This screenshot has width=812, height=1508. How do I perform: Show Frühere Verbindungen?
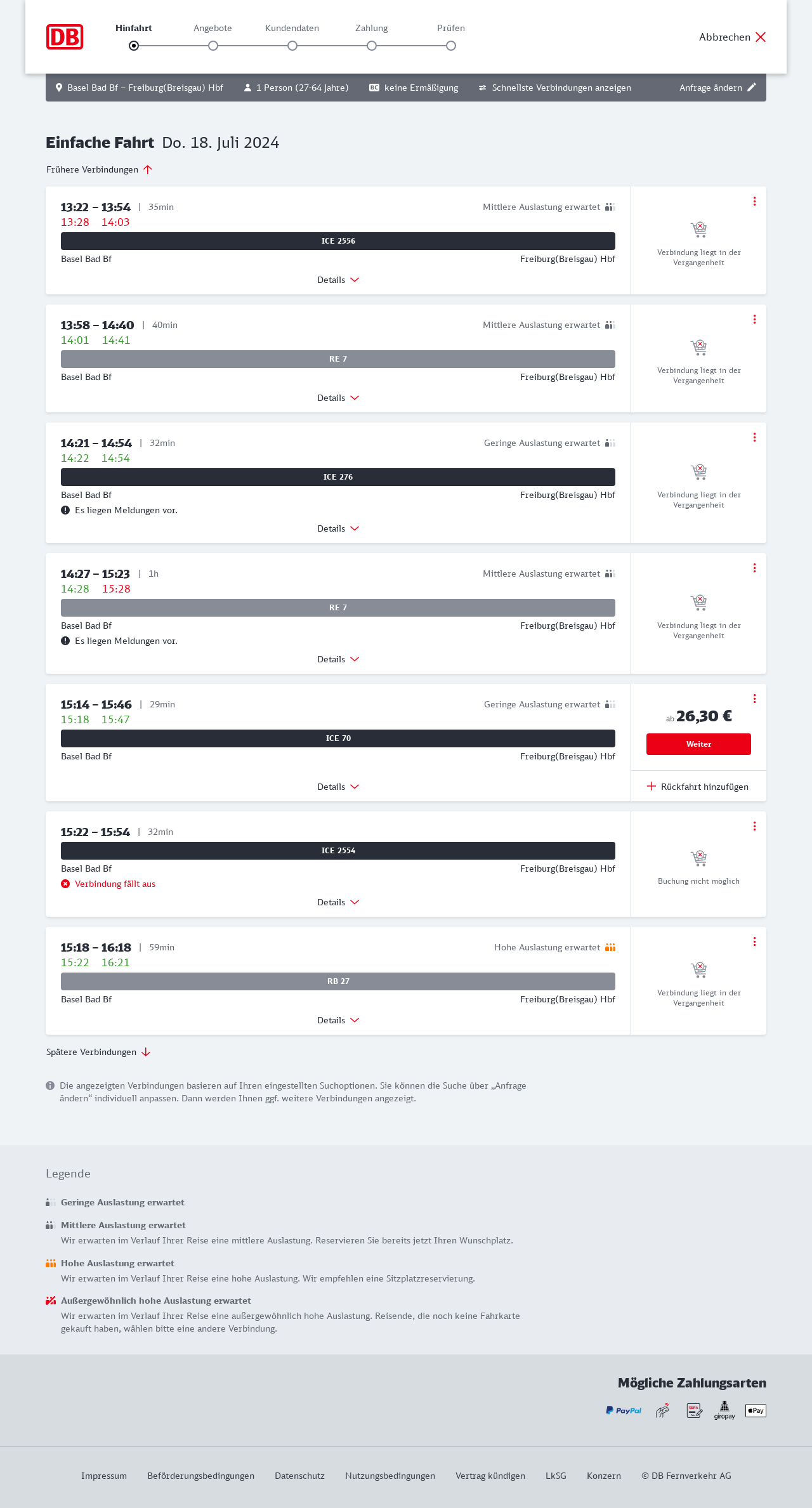click(x=99, y=169)
